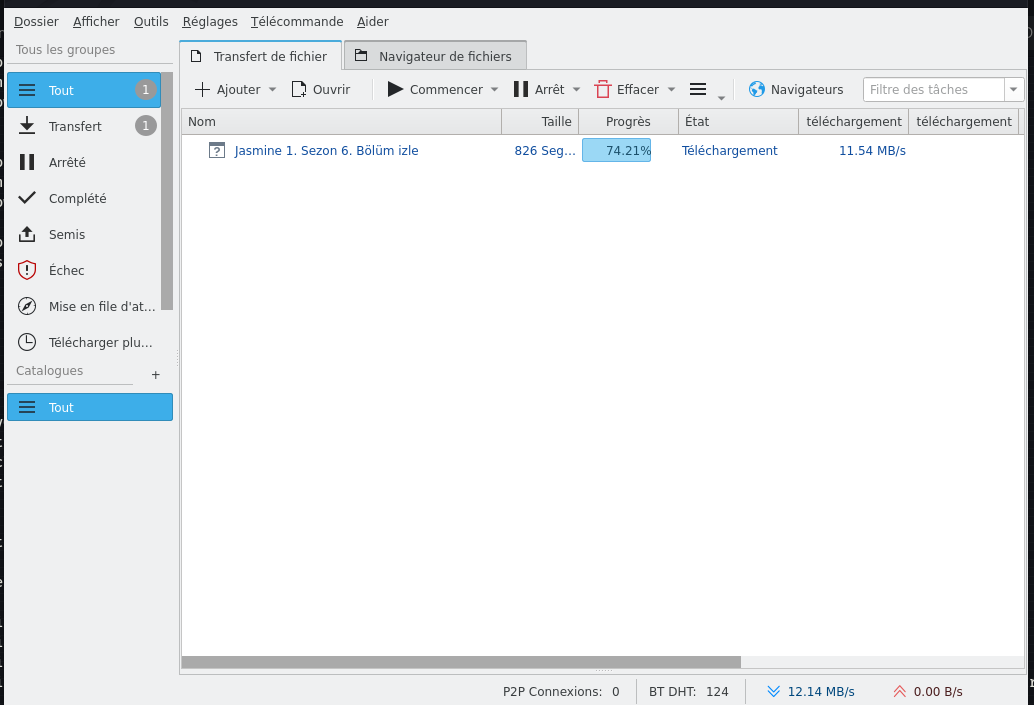Click the Effacer trash icon
The height and width of the screenshot is (705, 1034).
(603, 89)
